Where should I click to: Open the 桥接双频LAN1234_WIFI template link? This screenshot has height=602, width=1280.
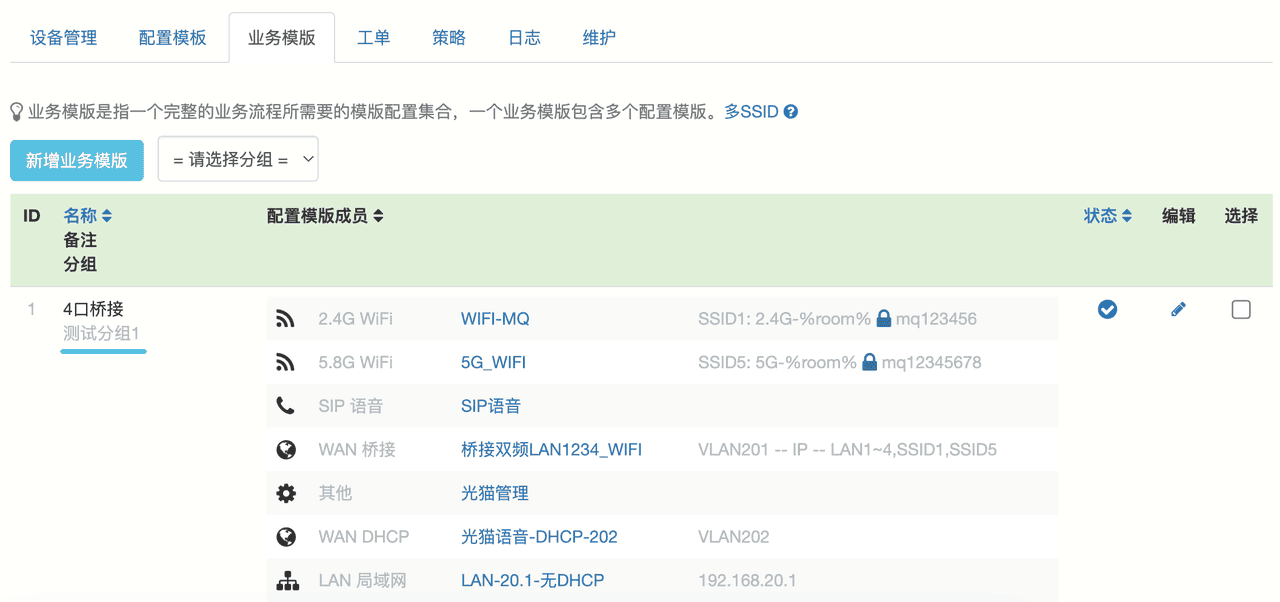551,450
